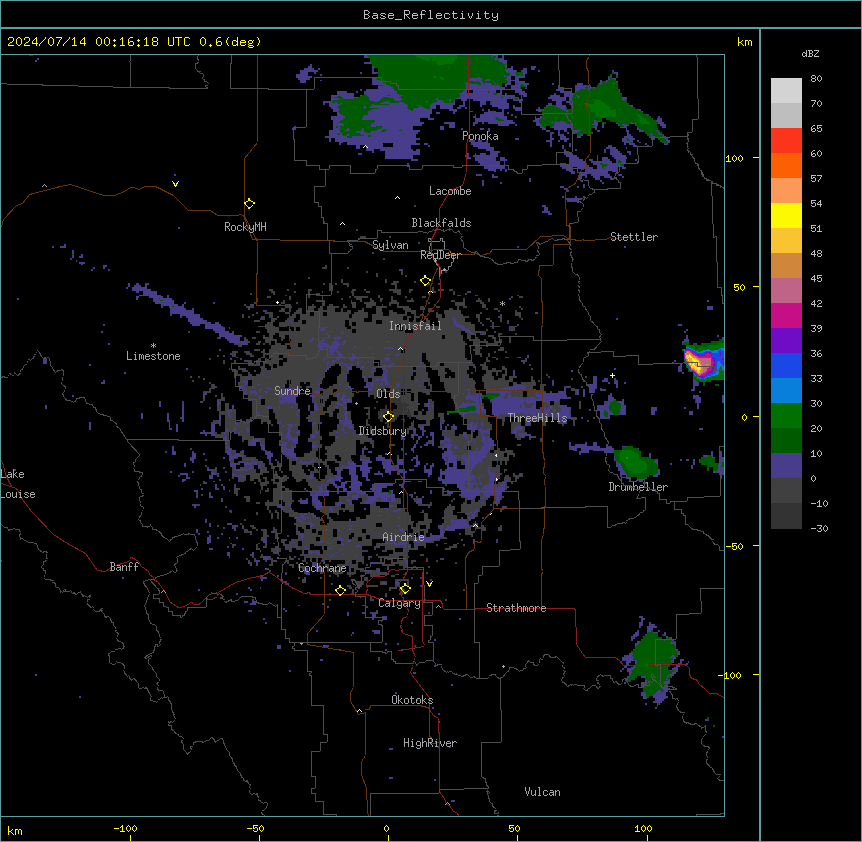Click the -100 tick on the horizontal axis
862x842 pixels.
(x=126, y=828)
